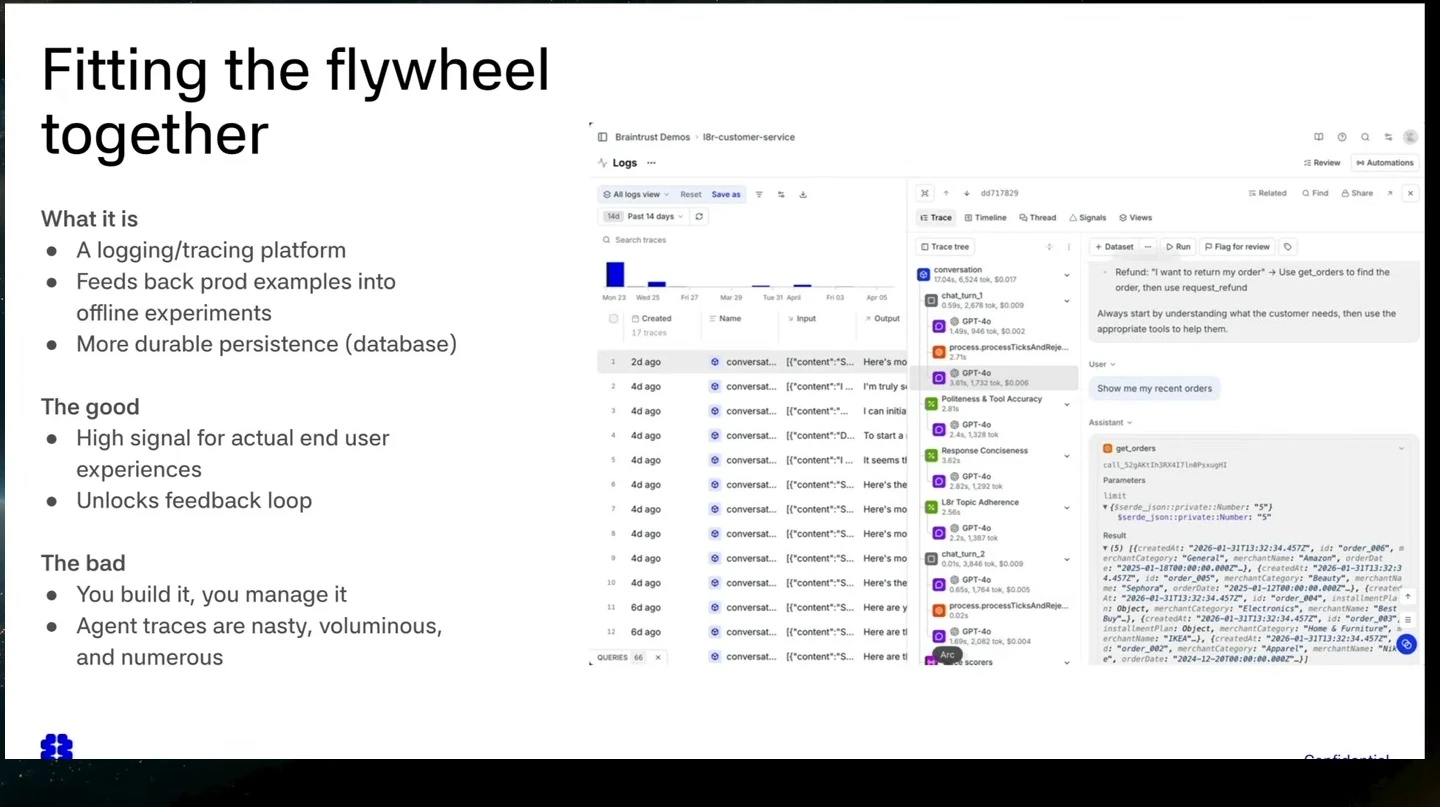
Task: Add span to Dataset
Action: (x=1113, y=246)
